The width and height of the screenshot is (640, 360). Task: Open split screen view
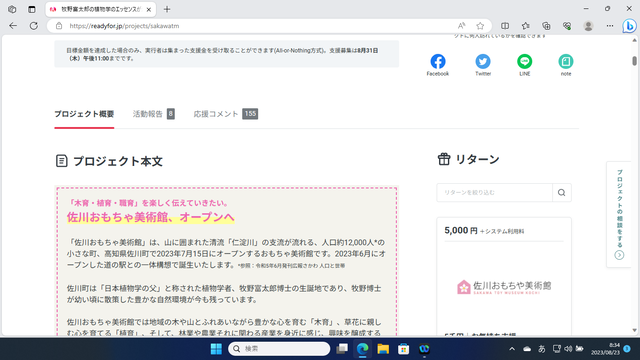[505, 26]
